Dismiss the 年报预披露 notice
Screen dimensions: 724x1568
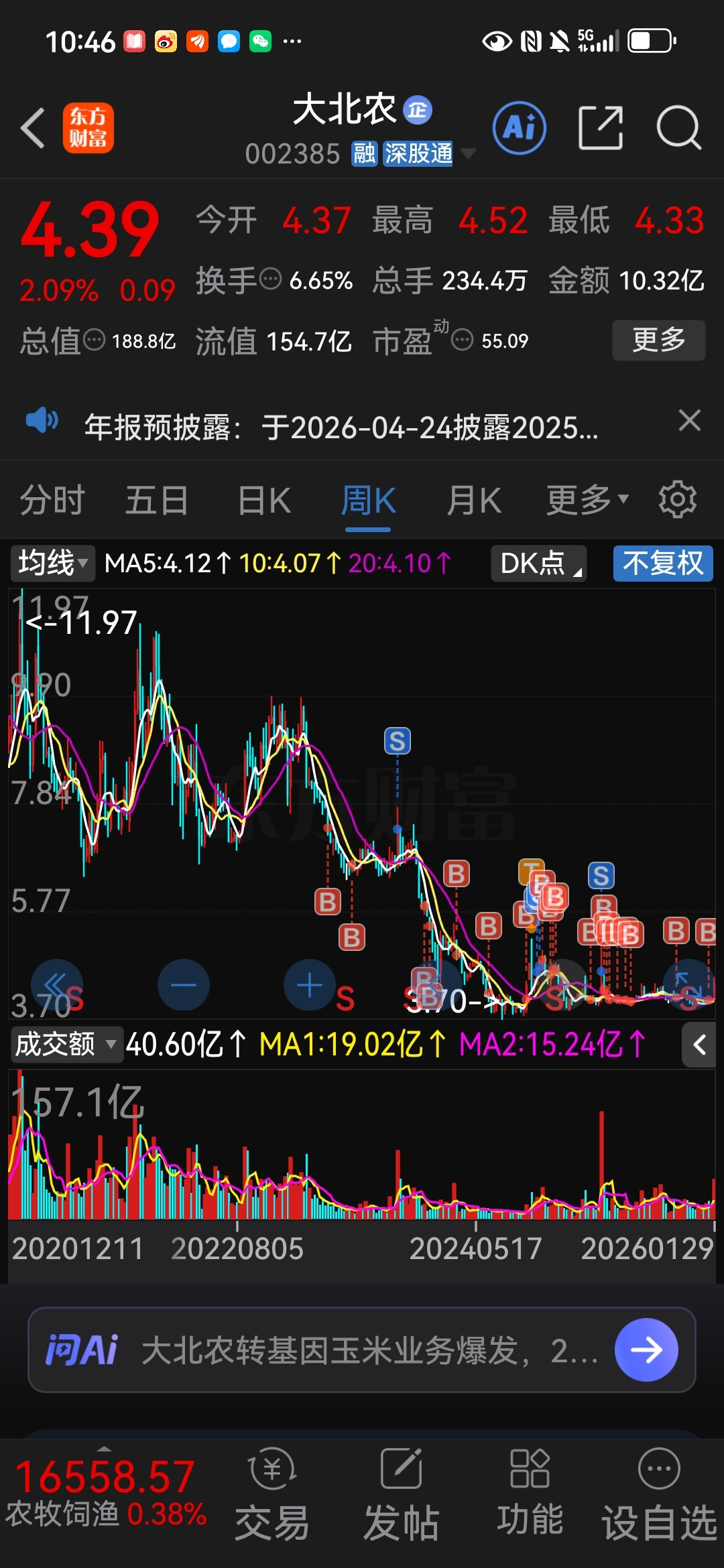689,421
